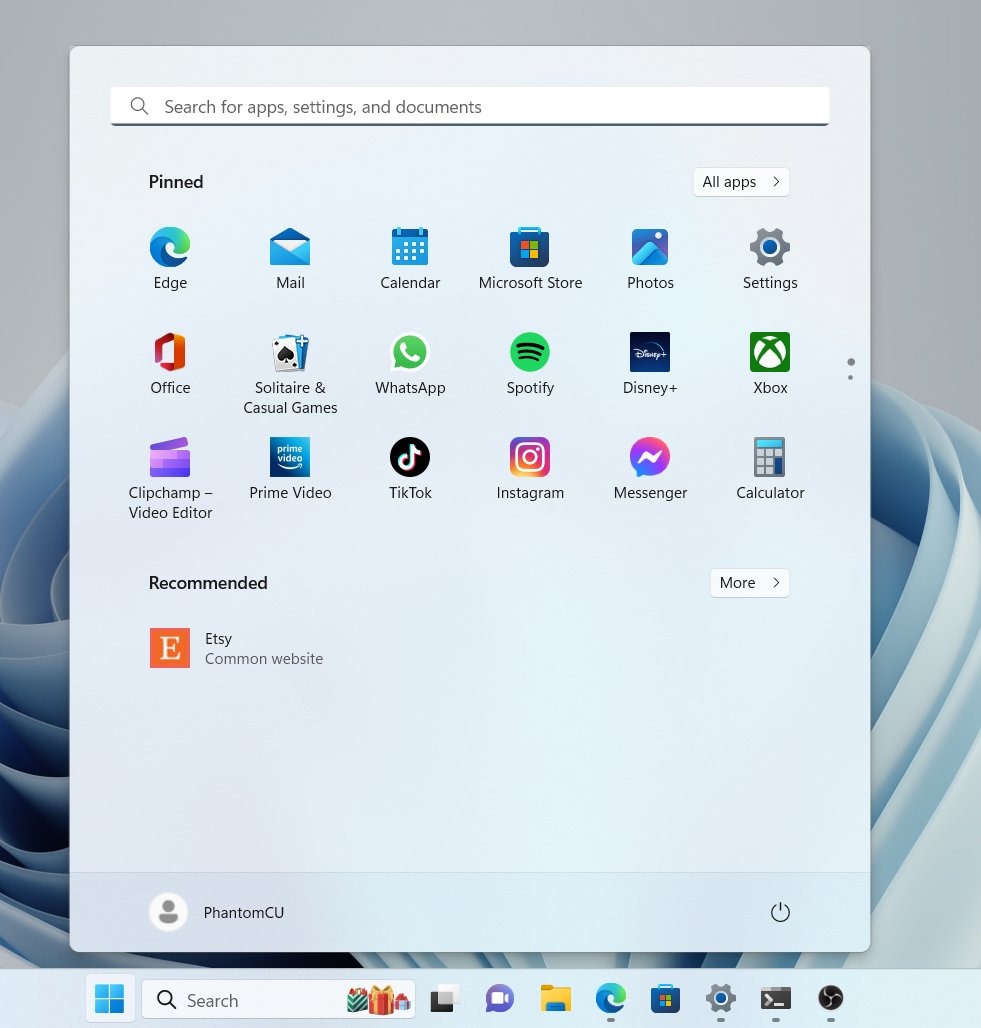
Task: Launch the Photos app
Action: tap(650, 258)
